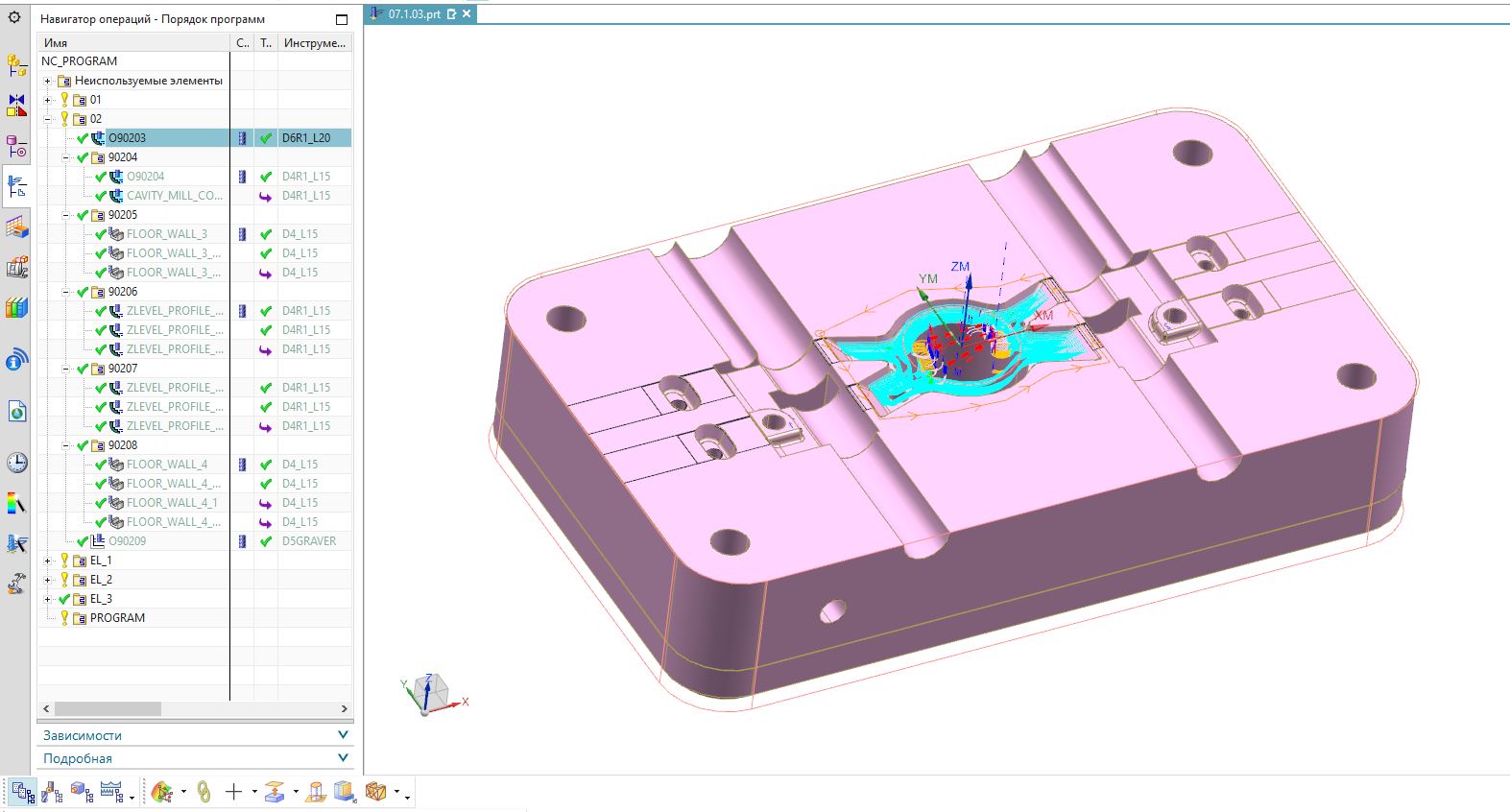Maximize the Operation Navigator panel

pos(342,19)
